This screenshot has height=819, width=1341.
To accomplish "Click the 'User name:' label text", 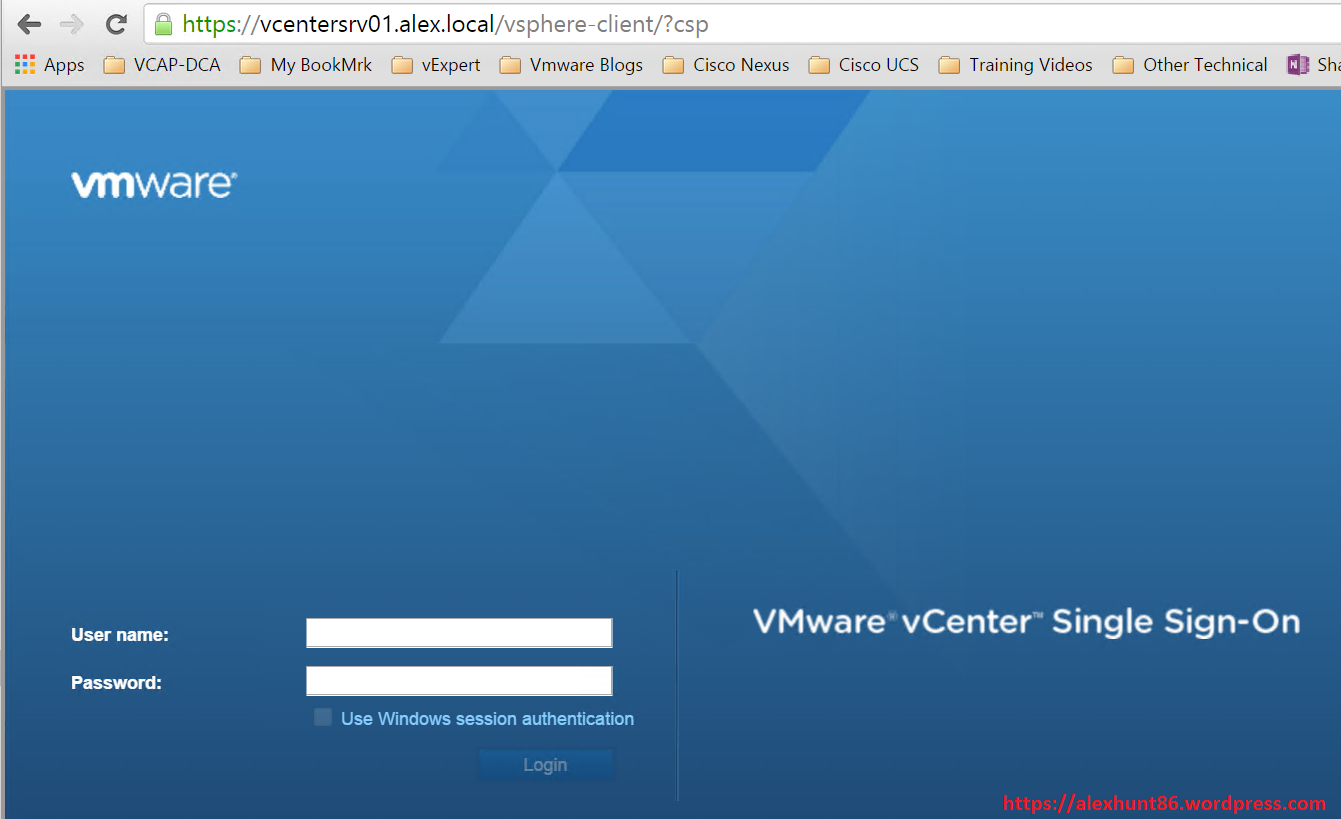I will [120, 634].
